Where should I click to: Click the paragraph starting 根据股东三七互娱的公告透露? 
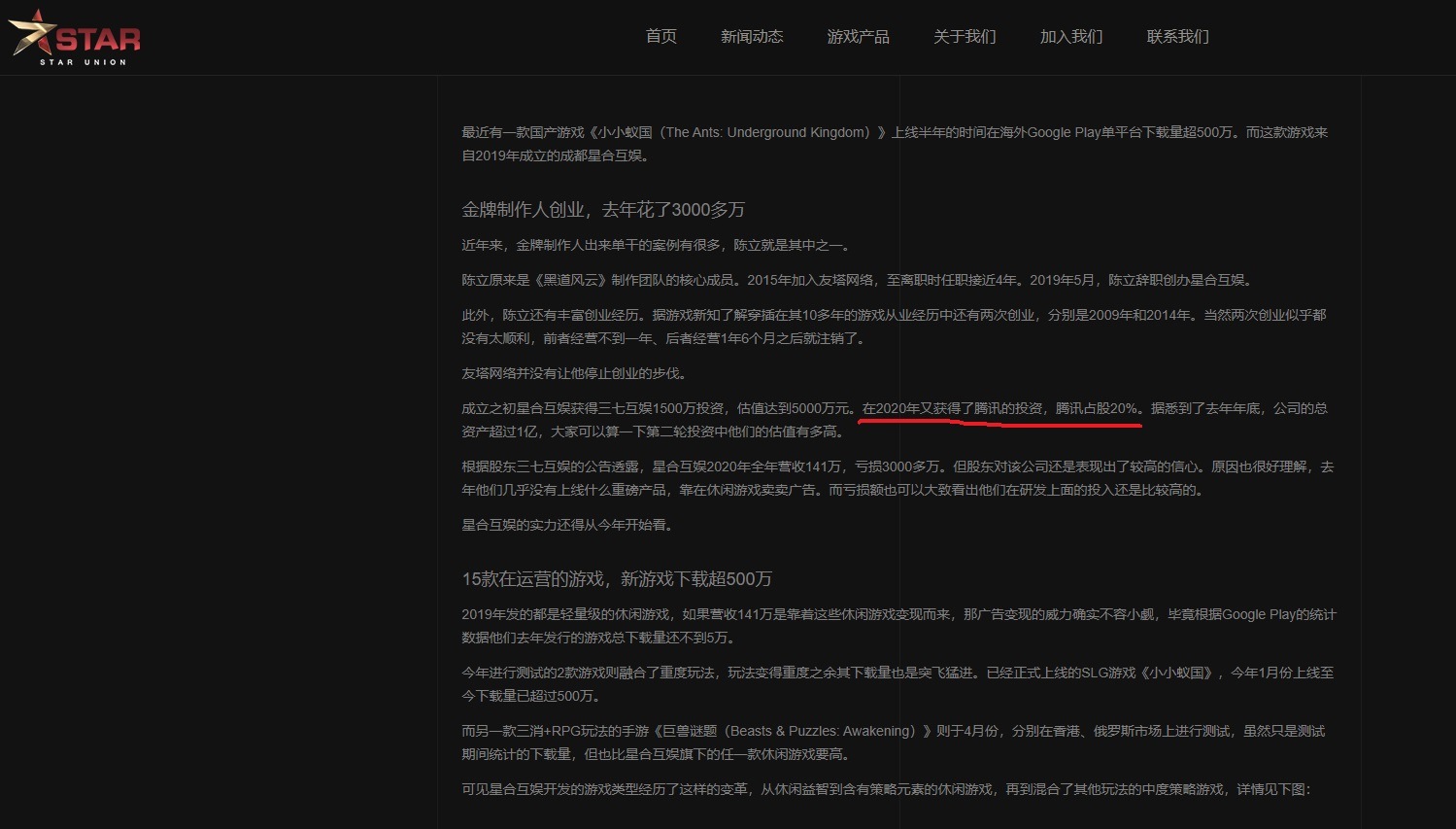click(897, 478)
